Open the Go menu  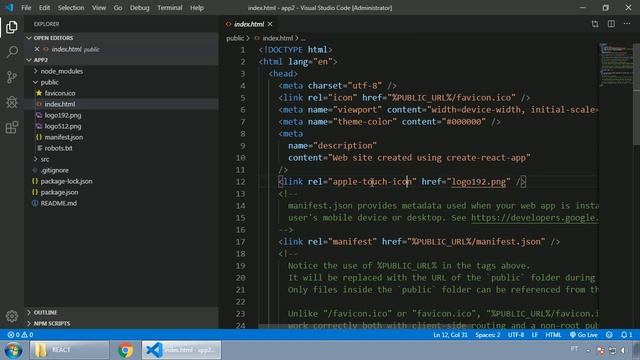coord(118,8)
